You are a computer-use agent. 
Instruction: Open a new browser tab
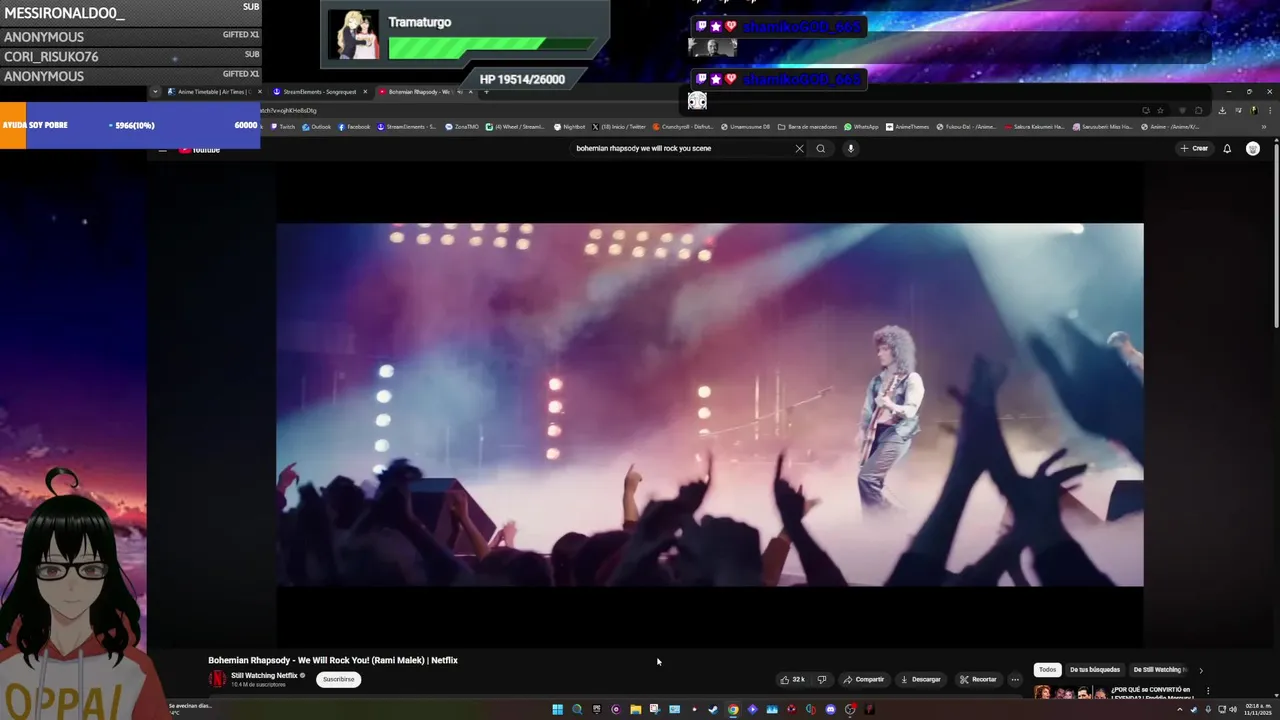point(486,92)
